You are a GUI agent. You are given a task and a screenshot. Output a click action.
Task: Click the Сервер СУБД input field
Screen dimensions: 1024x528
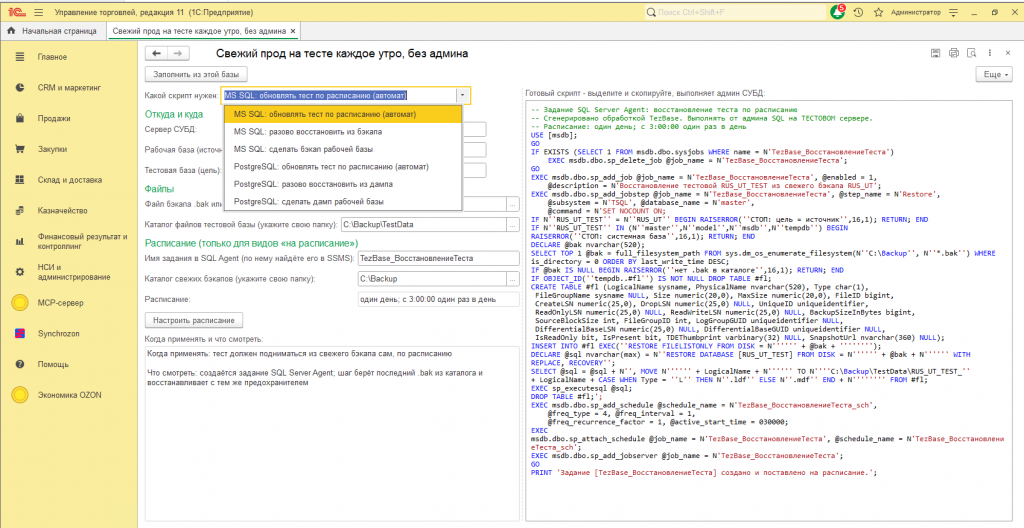474,129
